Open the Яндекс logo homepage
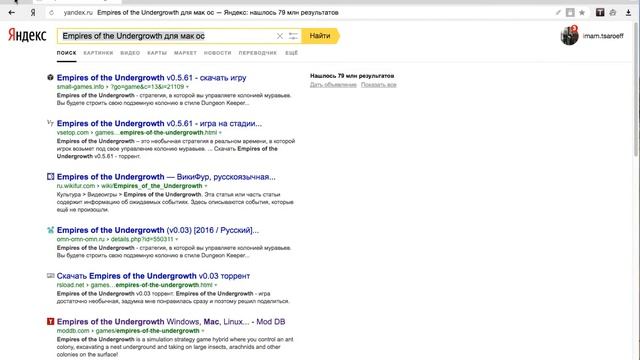 (x=27, y=36)
